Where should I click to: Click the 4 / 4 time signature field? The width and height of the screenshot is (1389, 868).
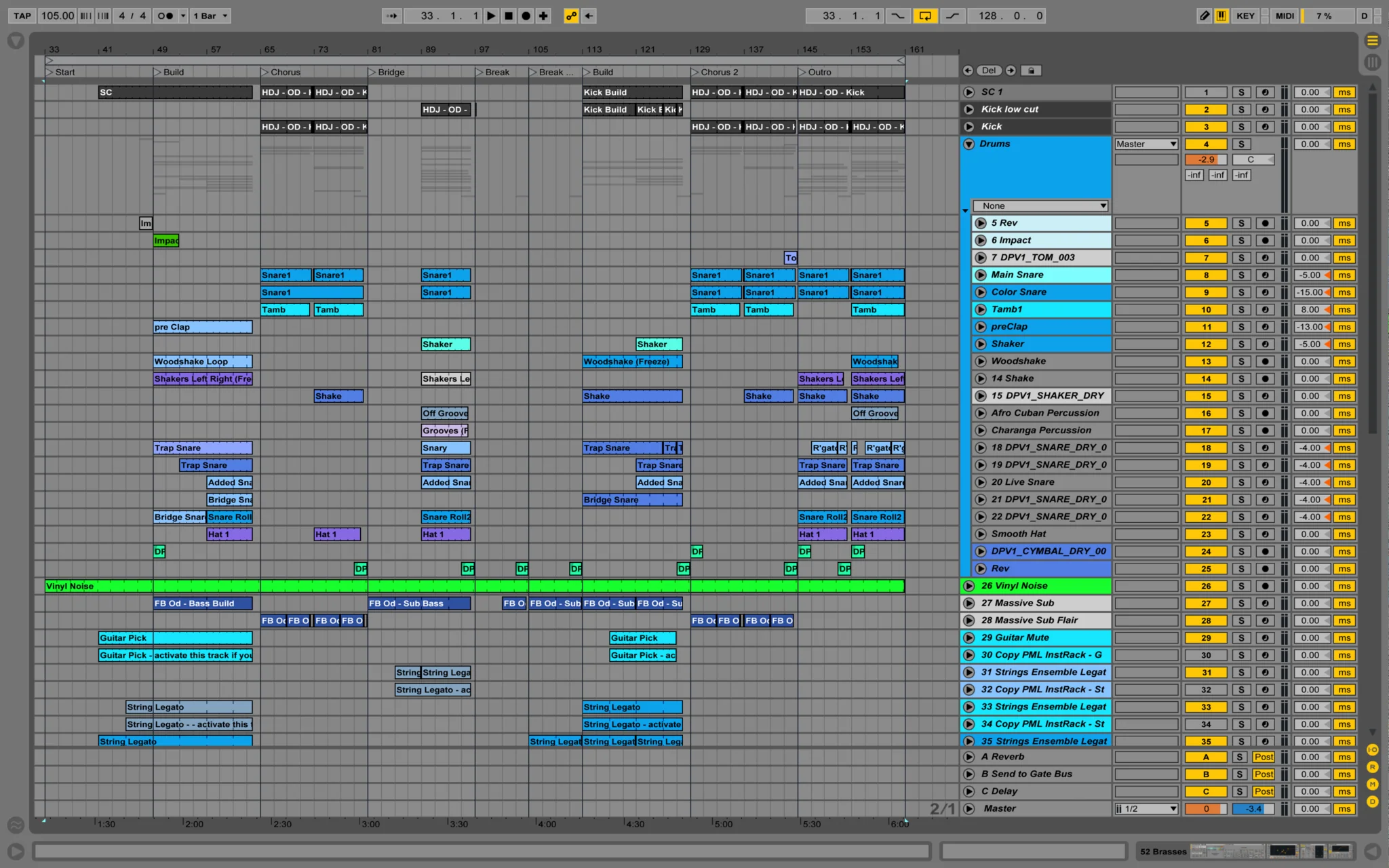[132, 16]
